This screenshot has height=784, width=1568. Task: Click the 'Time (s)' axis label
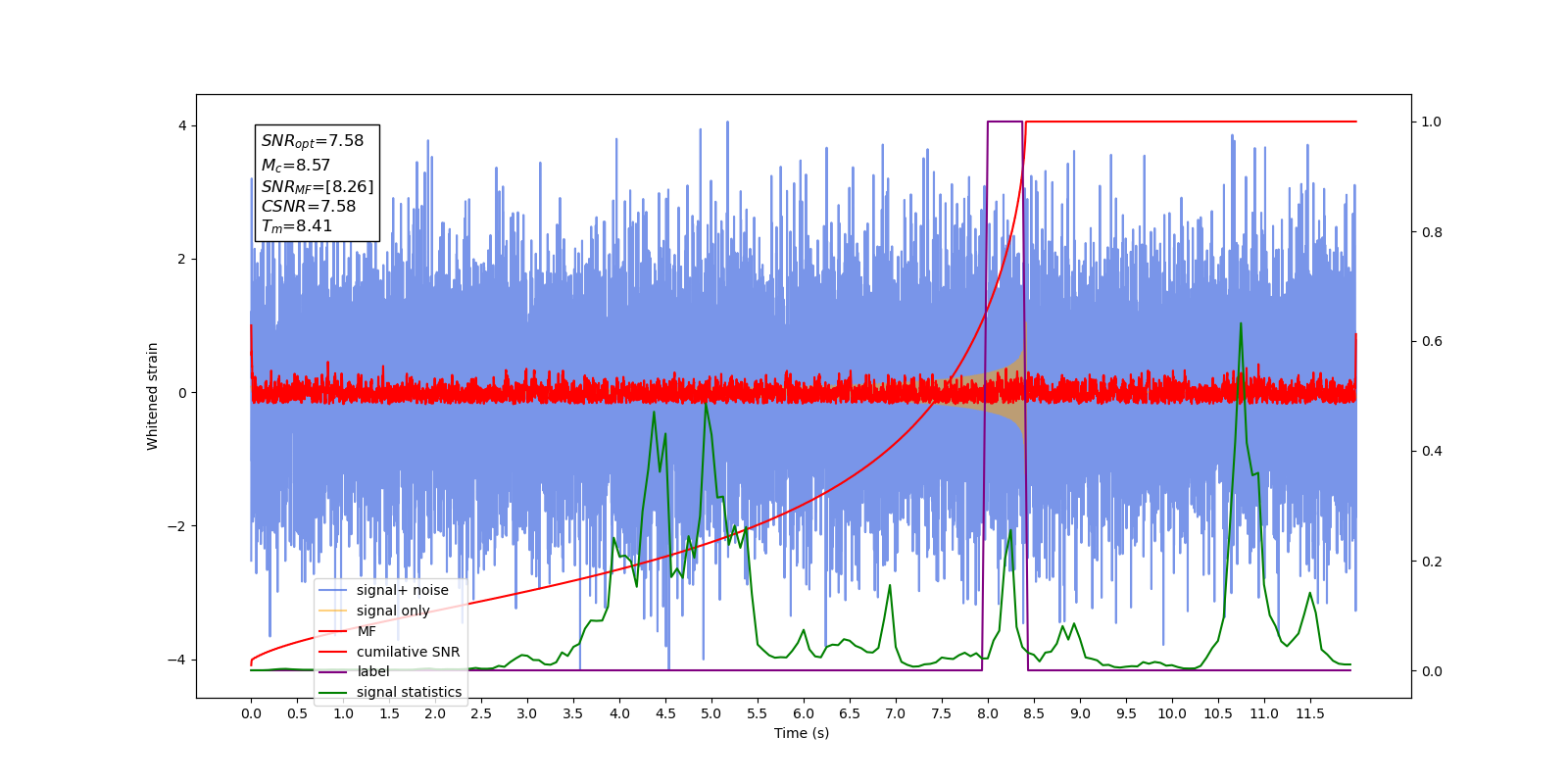pyautogui.click(x=802, y=733)
